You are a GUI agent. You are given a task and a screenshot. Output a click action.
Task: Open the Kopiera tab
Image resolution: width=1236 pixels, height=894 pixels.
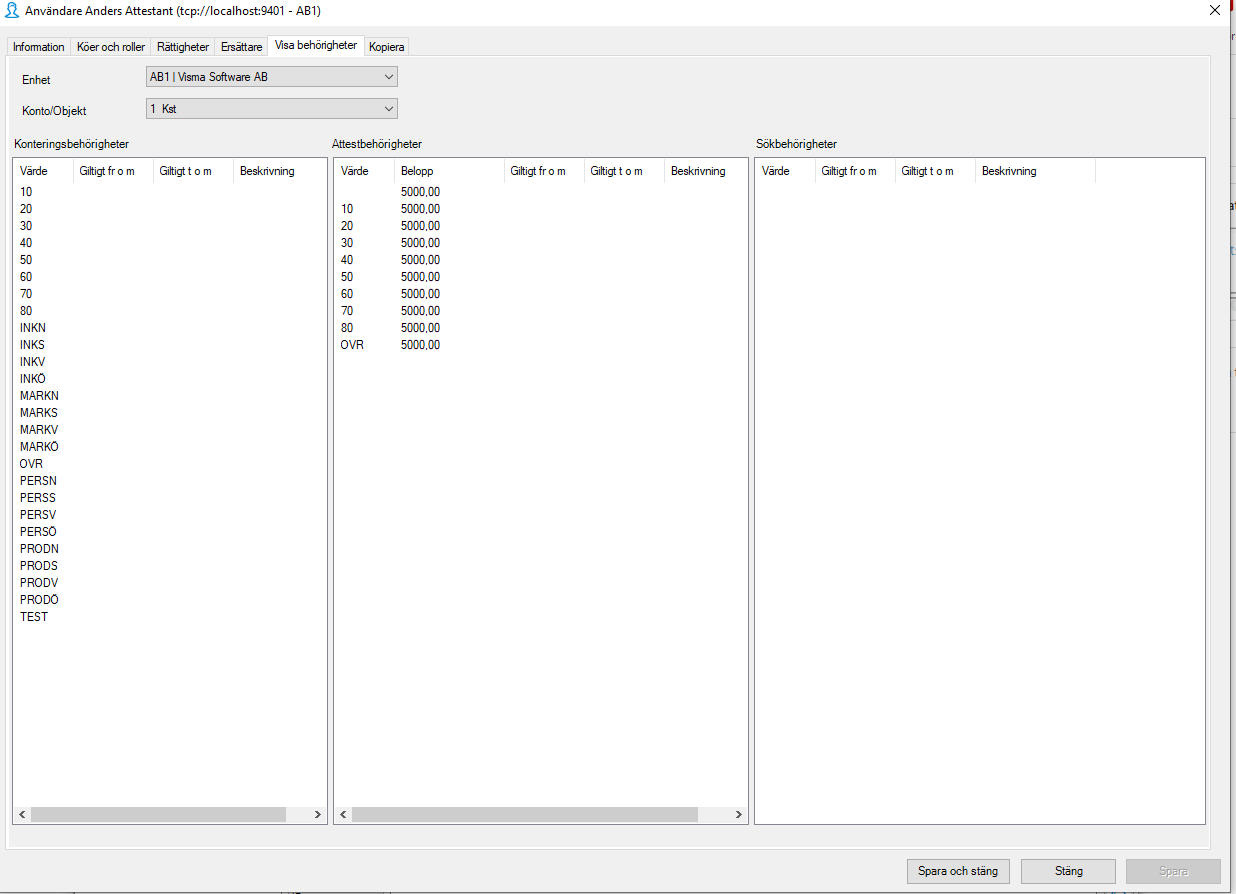pyautogui.click(x=386, y=46)
